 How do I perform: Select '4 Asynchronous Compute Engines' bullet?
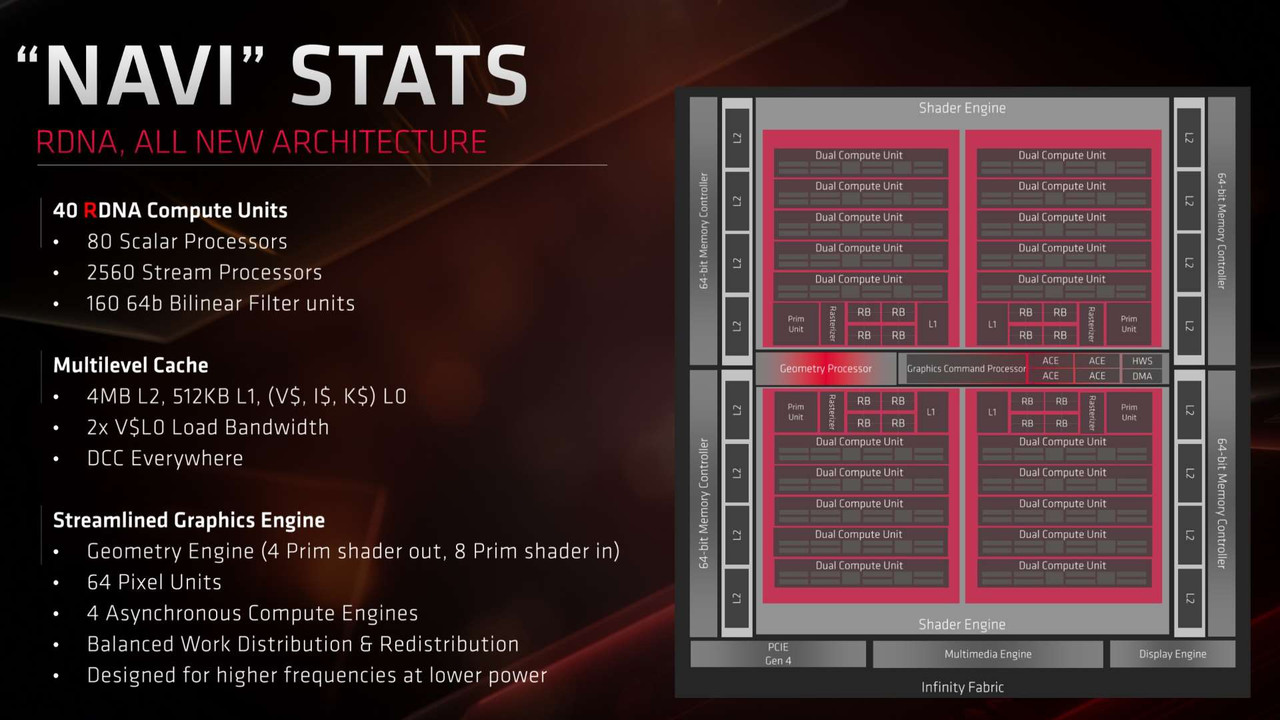pyautogui.click(x=252, y=613)
